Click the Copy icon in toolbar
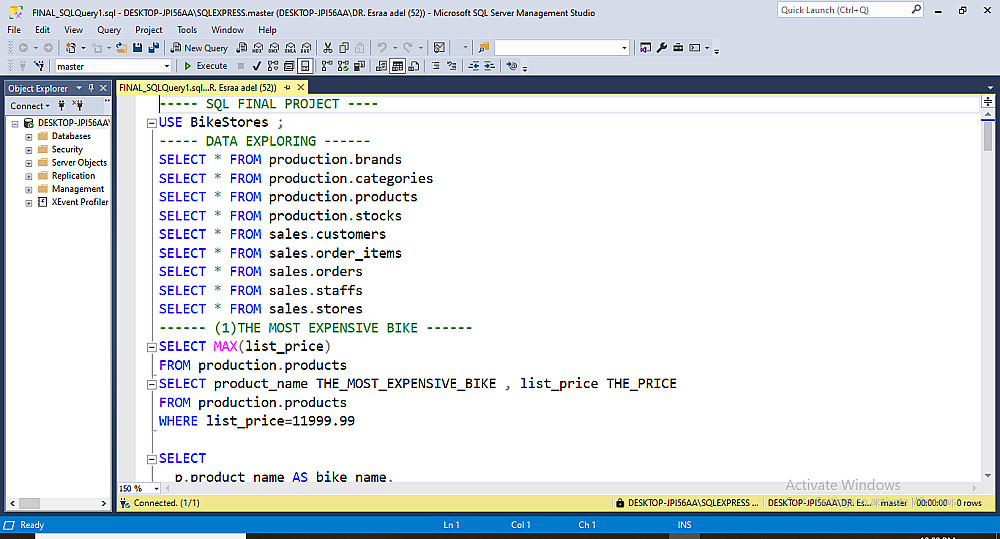 [x=344, y=48]
